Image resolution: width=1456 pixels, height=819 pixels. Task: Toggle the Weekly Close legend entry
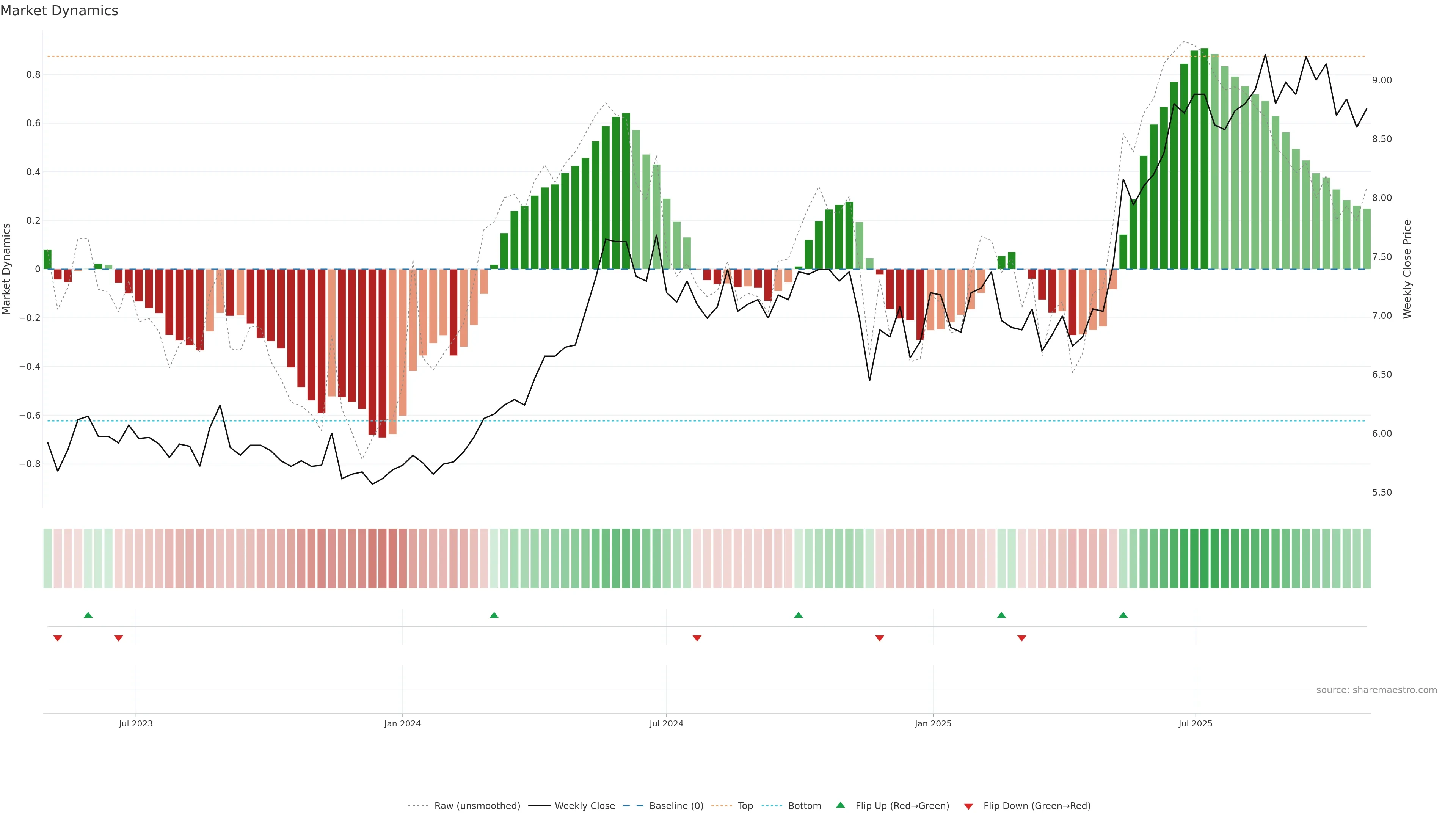click(584, 805)
